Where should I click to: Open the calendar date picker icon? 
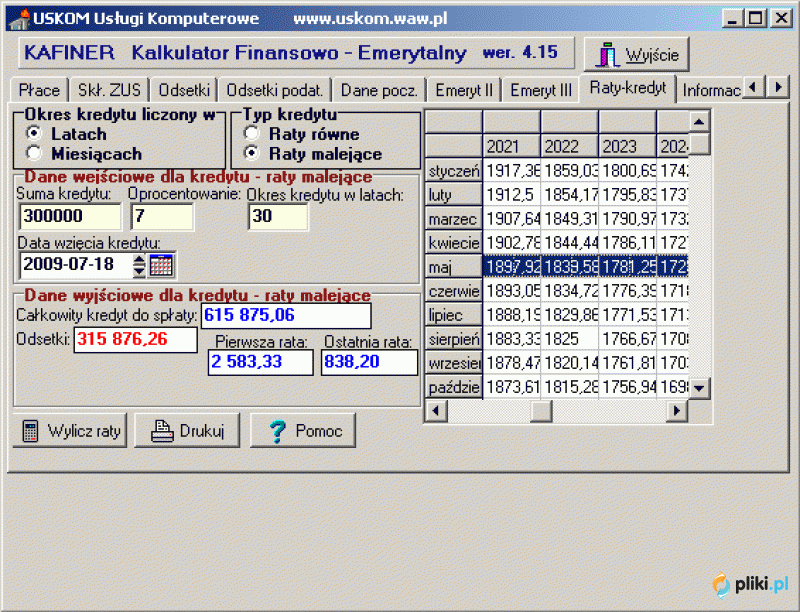(161, 265)
